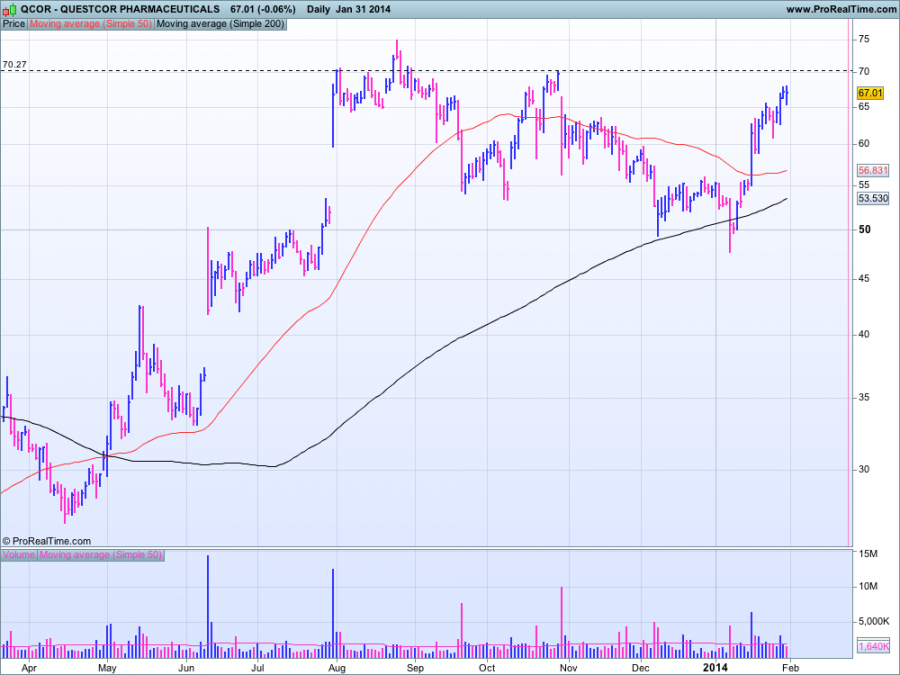Click the © ProRealTime.com copyright text

click(x=46, y=541)
